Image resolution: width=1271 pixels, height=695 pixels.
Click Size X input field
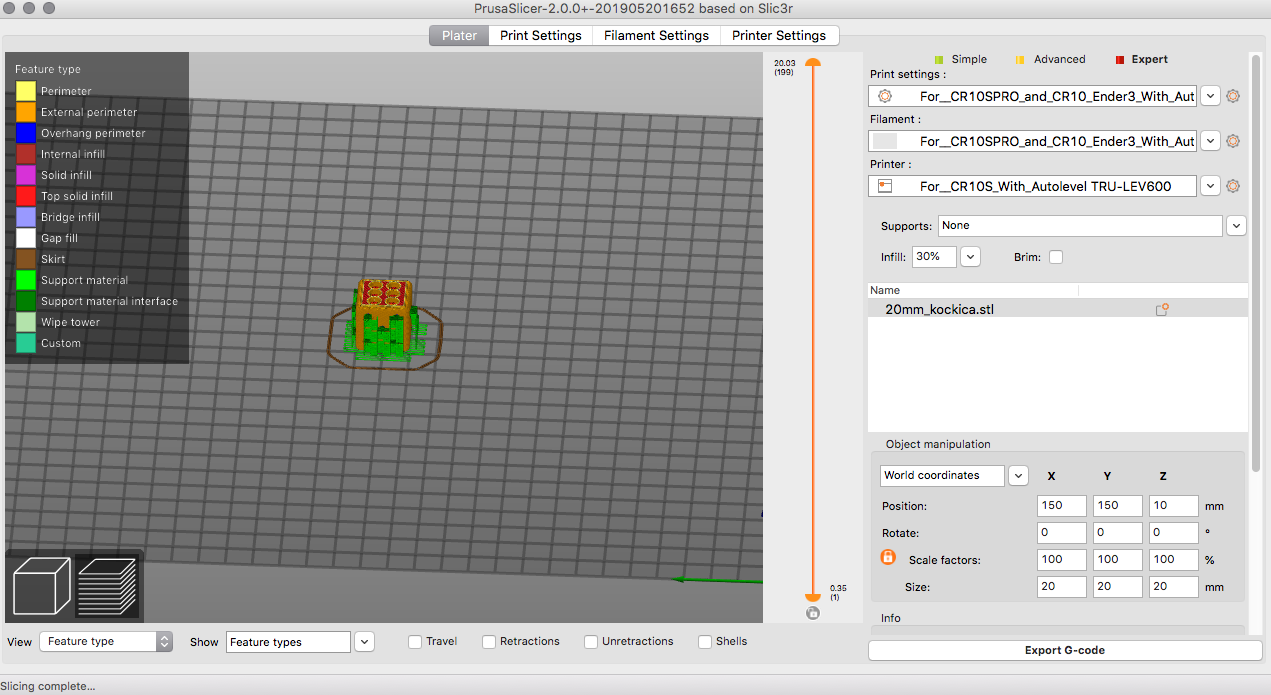1061,587
